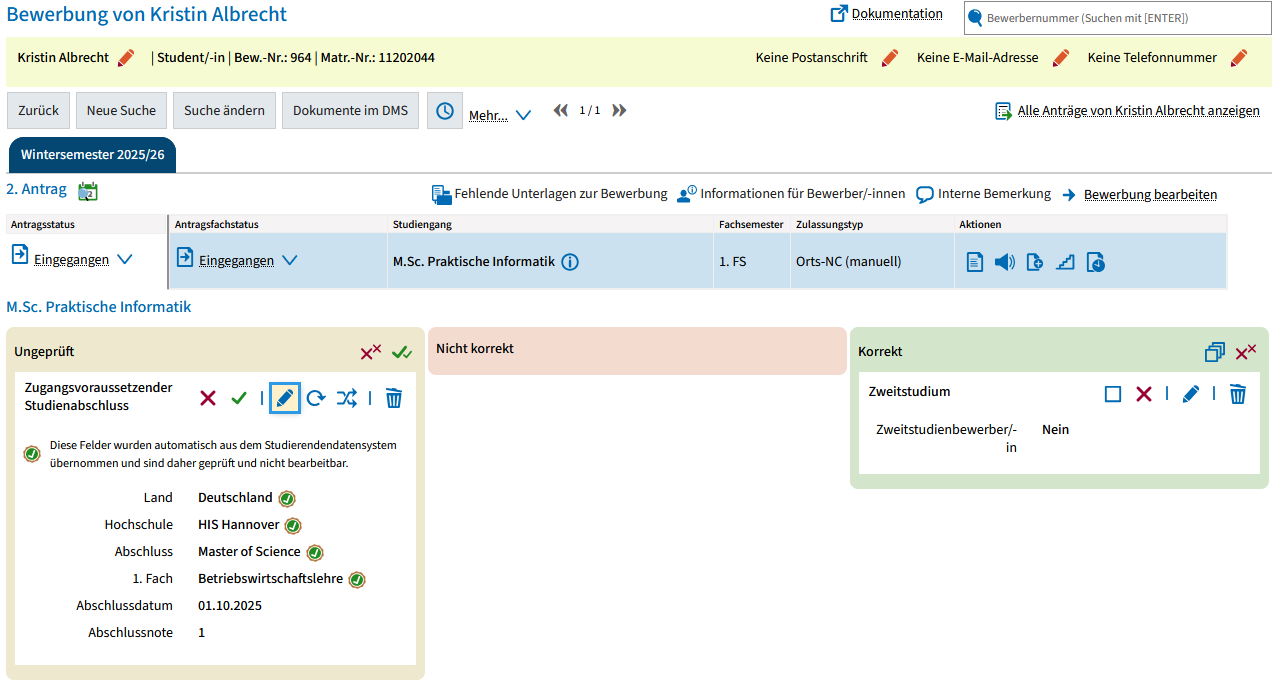Tick the Zweitstudium square checkbox
The height and width of the screenshot is (683, 1277).
click(x=1113, y=394)
